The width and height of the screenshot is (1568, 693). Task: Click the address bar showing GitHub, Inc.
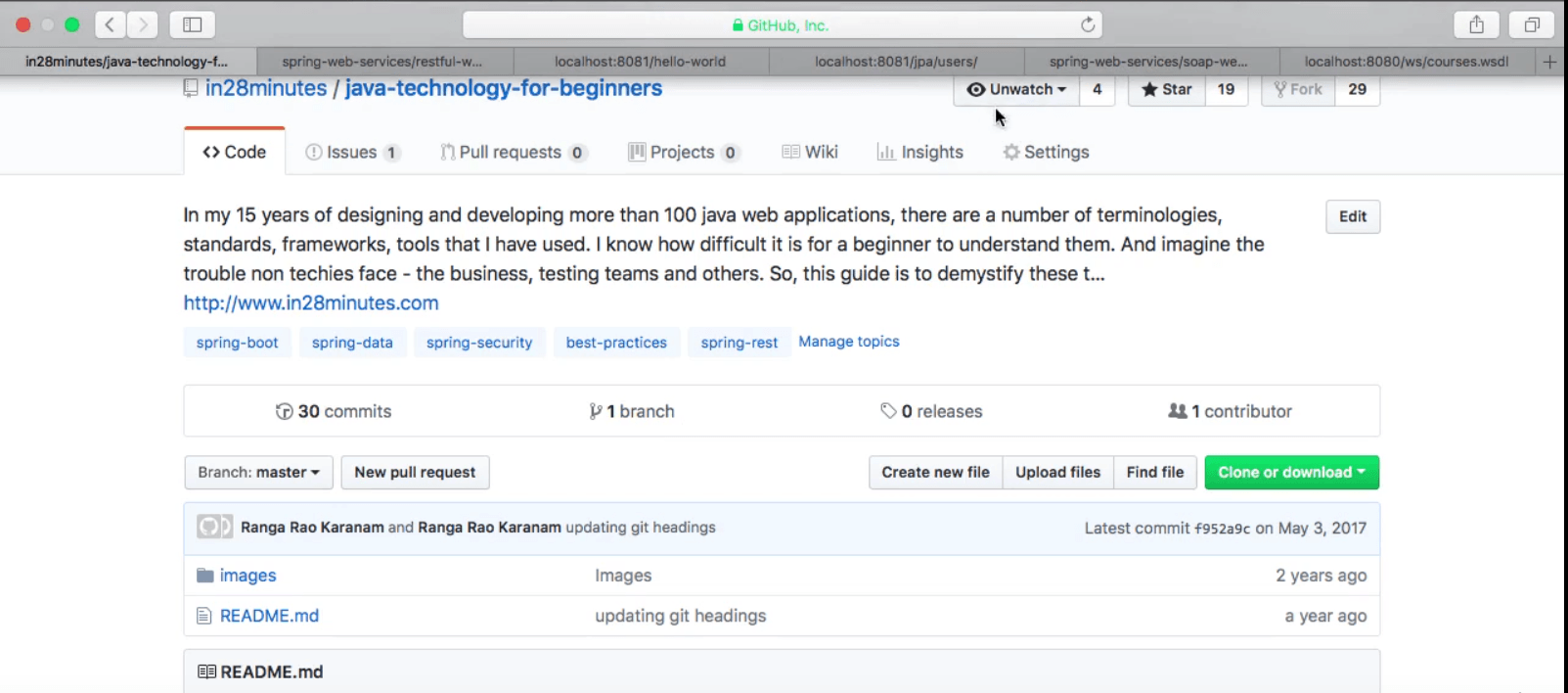[783, 24]
